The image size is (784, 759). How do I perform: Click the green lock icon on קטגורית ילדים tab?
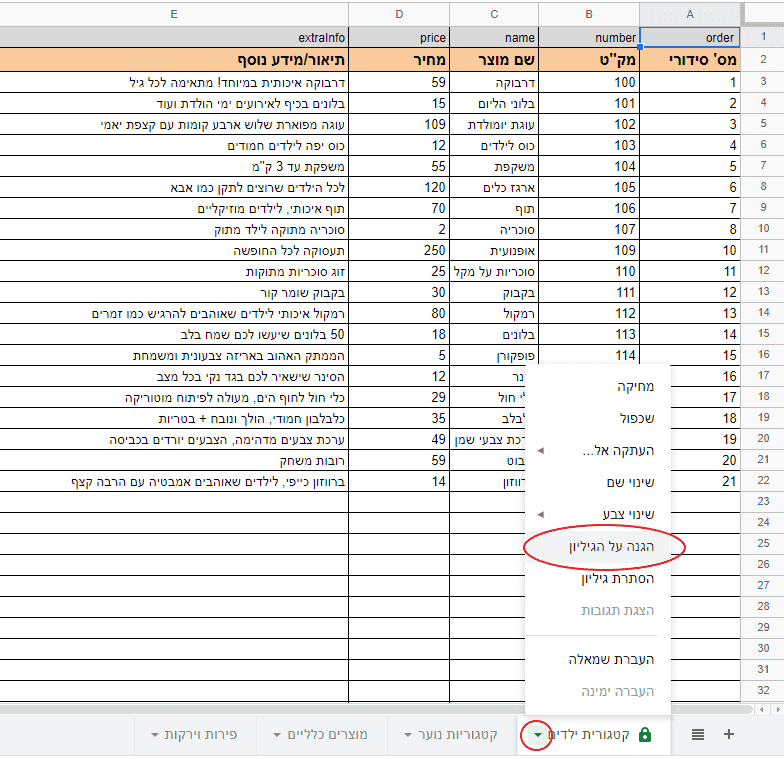(645, 734)
